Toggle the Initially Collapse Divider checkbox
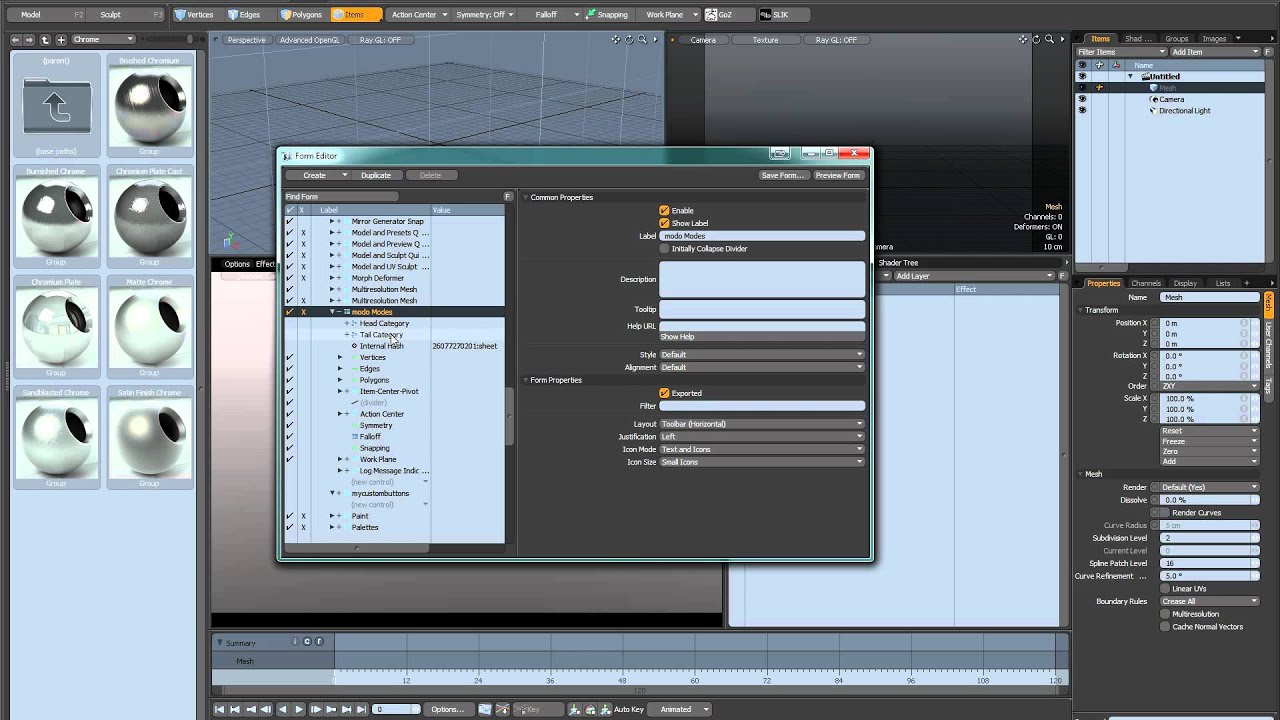 tap(664, 248)
